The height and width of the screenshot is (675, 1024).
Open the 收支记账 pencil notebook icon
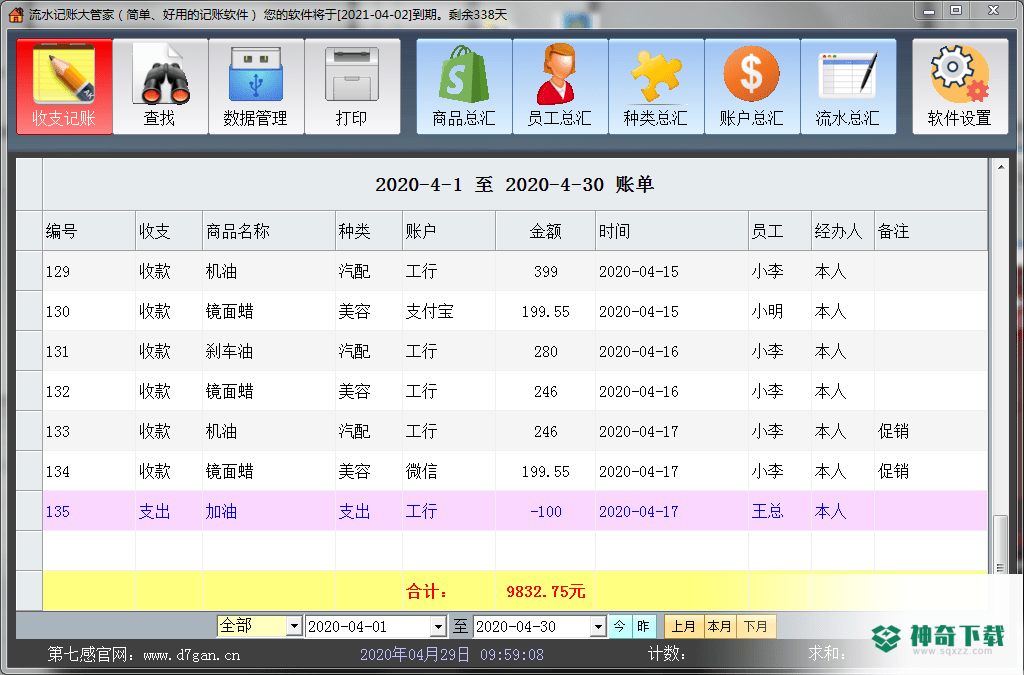tap(64, 86)
